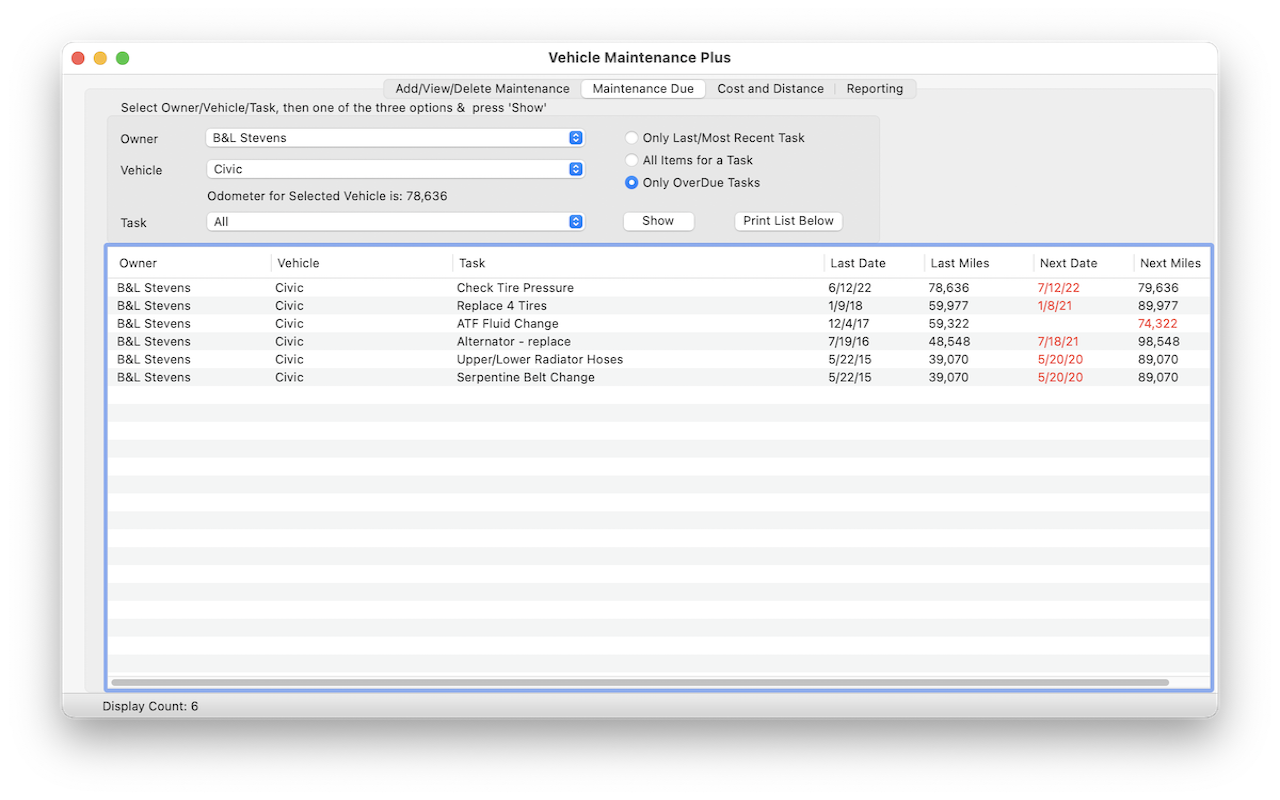Click the Print List Below button
Screen dimensions: 1280x800
[788, 221]
